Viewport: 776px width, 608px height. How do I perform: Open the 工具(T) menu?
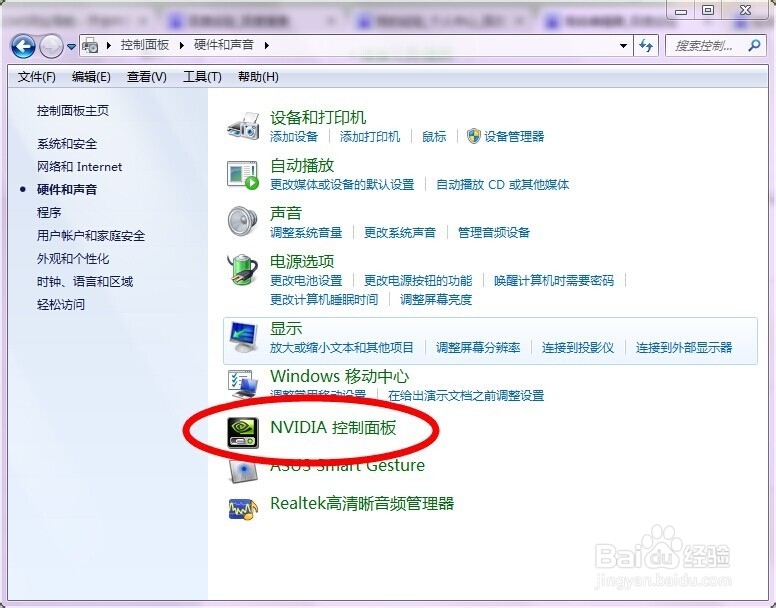tap(202, 77)
